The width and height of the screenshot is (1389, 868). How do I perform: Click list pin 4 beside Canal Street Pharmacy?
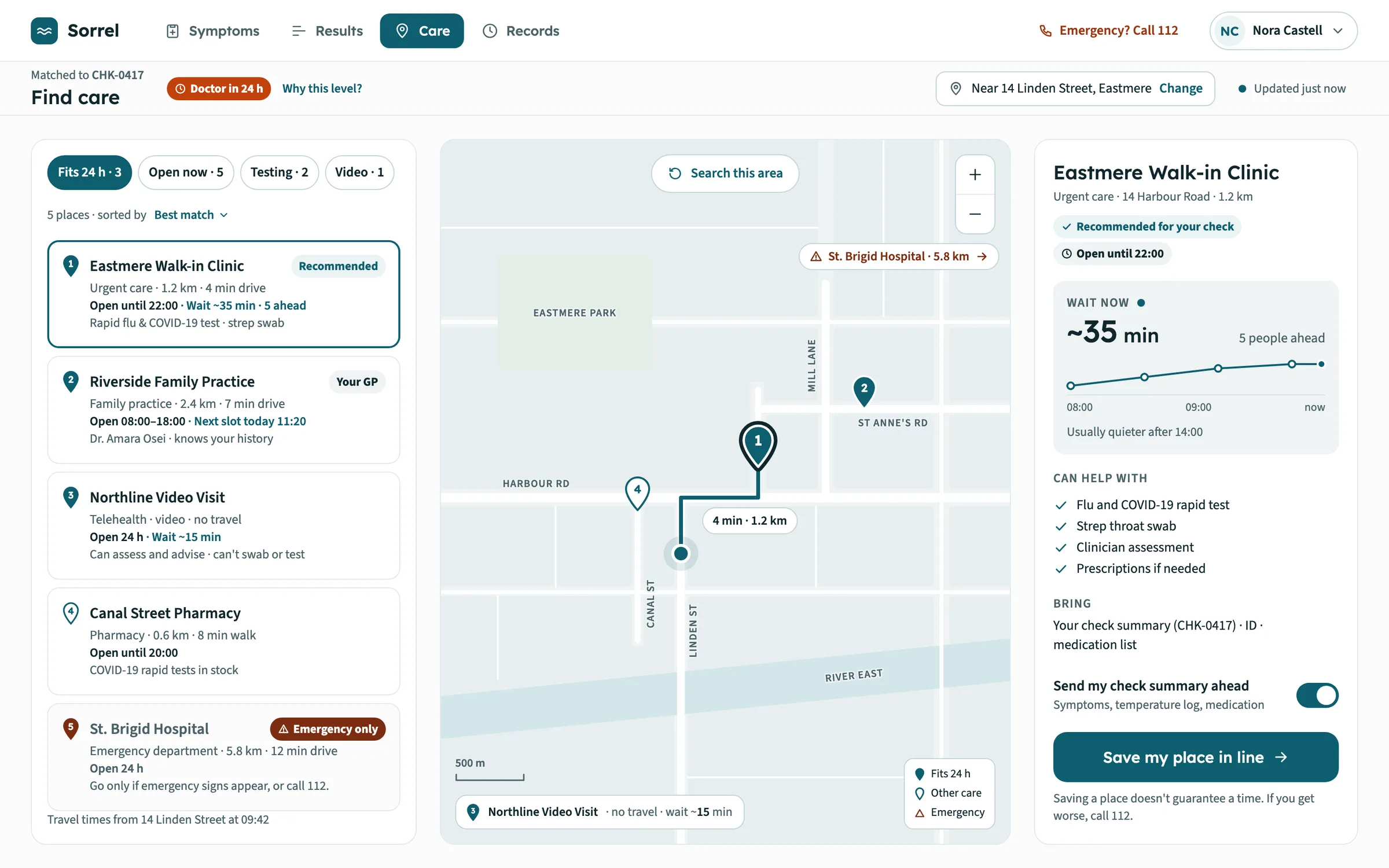pos(71,613)
